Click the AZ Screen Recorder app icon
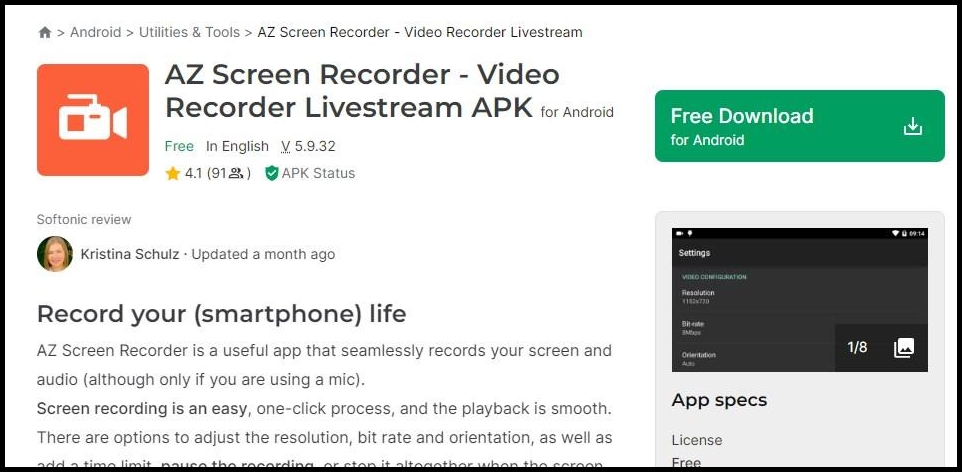This screenshot has width=962, height=472. 93,120
